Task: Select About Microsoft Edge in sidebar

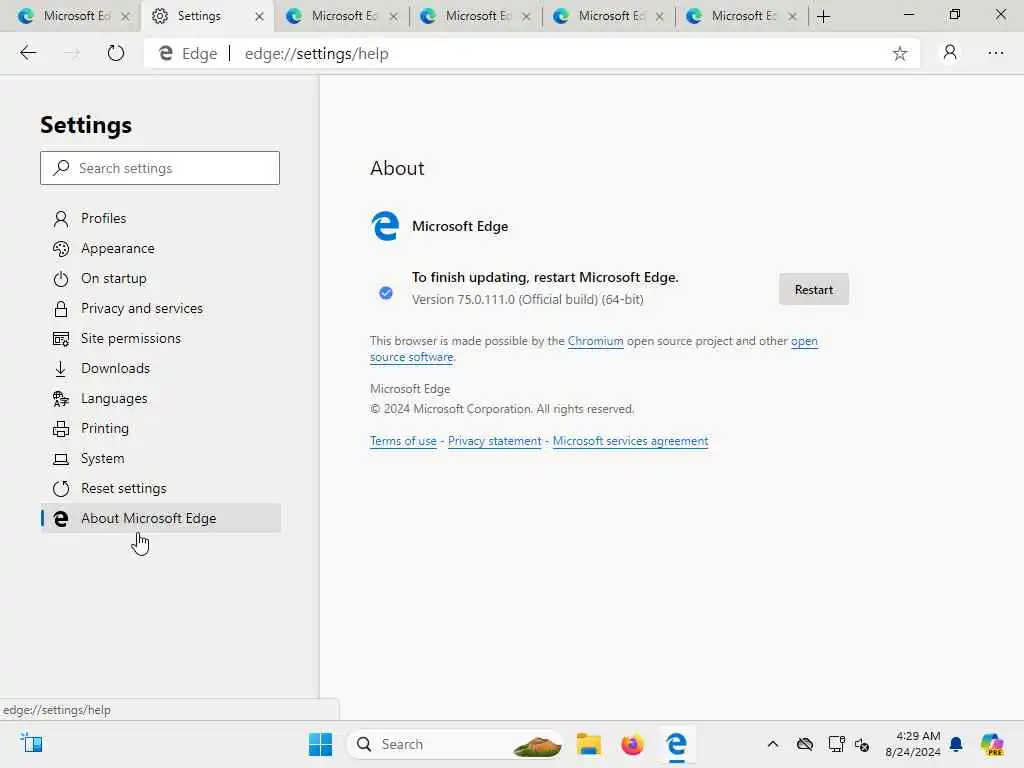Action: pyautogui.click(x=161, y=519)
